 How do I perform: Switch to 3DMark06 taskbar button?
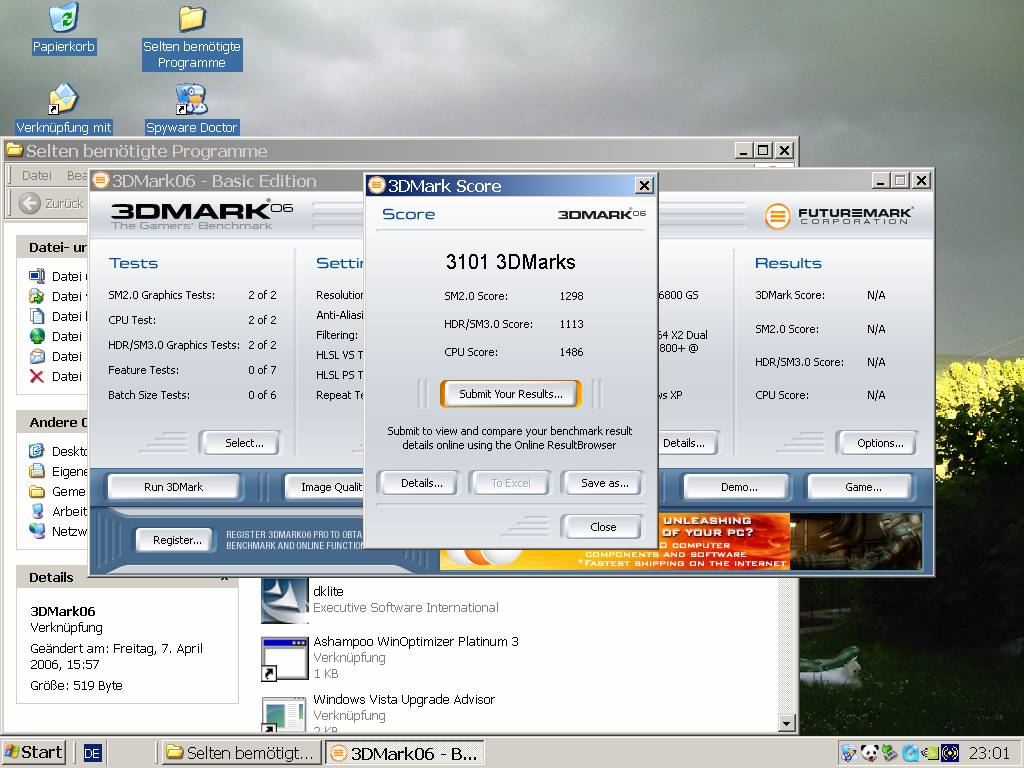[405, 753]
